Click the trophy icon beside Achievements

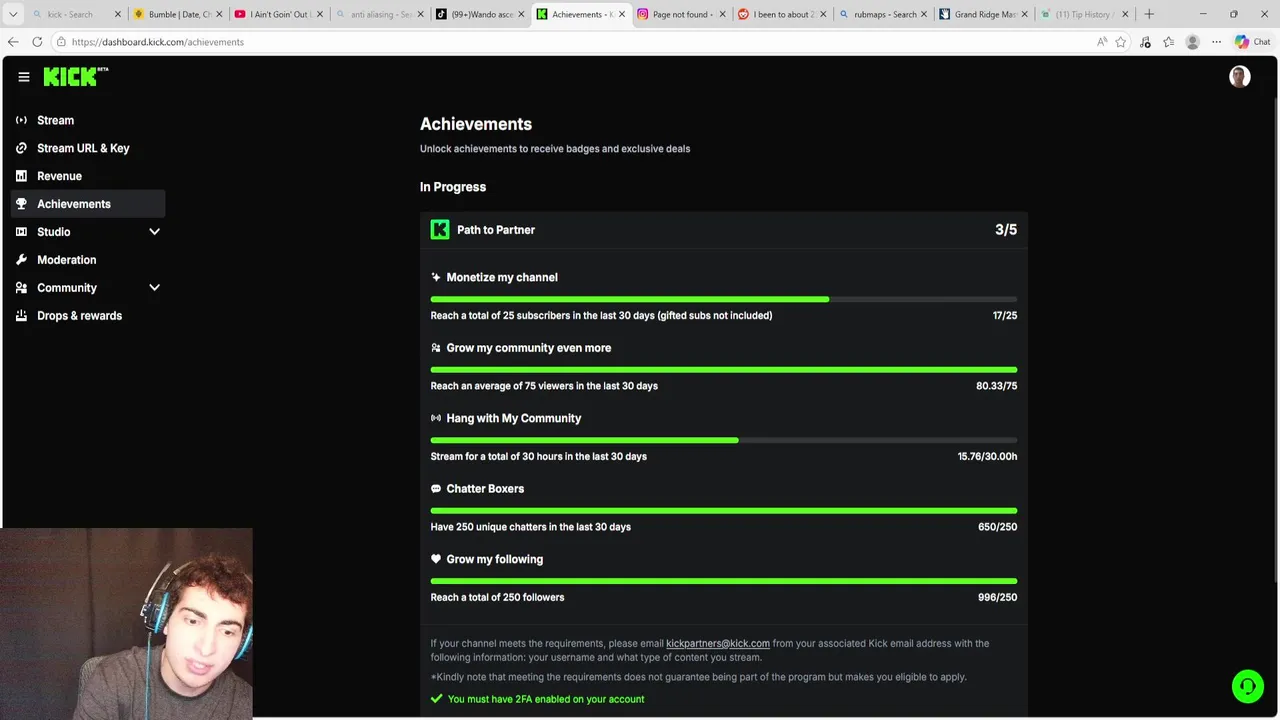21,204
